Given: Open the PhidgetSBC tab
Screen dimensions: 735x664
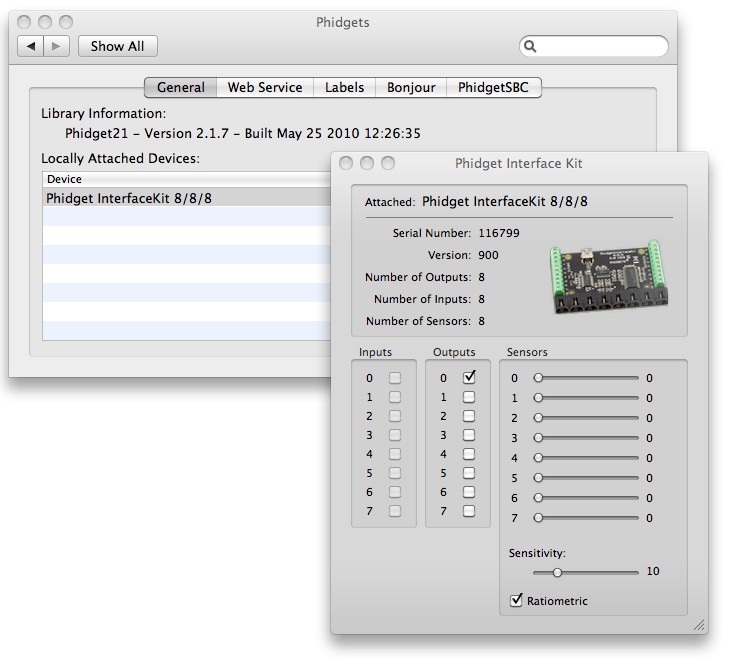Looking at the screenshot, I should (x=494, y=88).
